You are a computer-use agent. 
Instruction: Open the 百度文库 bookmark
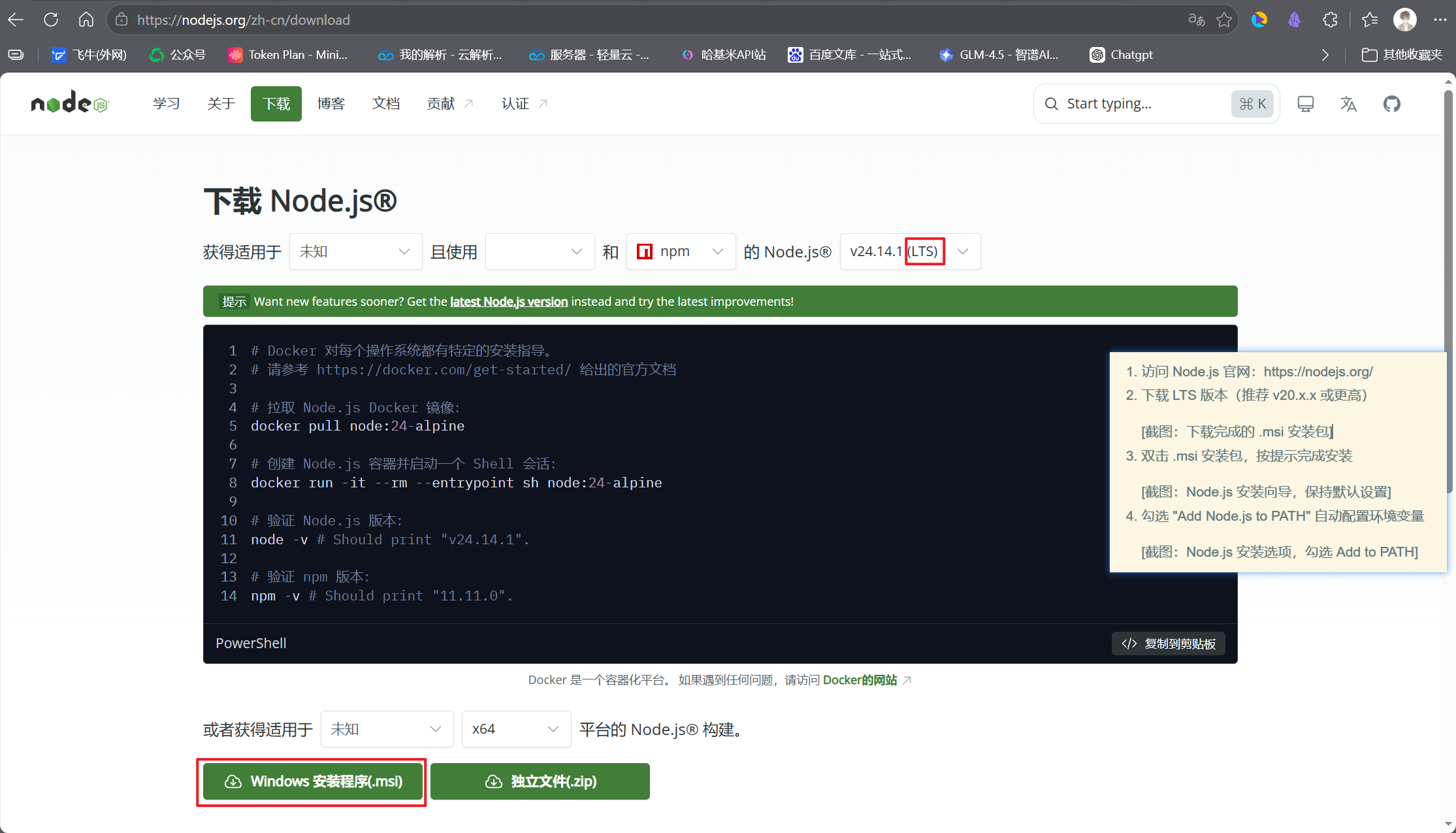850,55
